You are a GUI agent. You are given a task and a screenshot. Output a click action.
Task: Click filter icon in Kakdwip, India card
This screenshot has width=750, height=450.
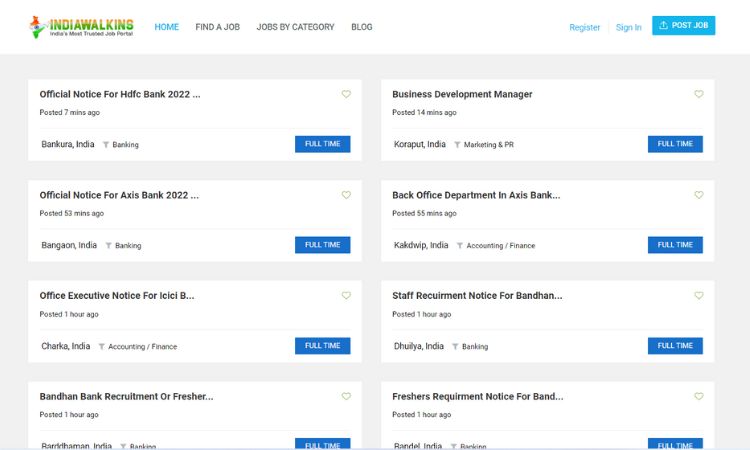460,245
